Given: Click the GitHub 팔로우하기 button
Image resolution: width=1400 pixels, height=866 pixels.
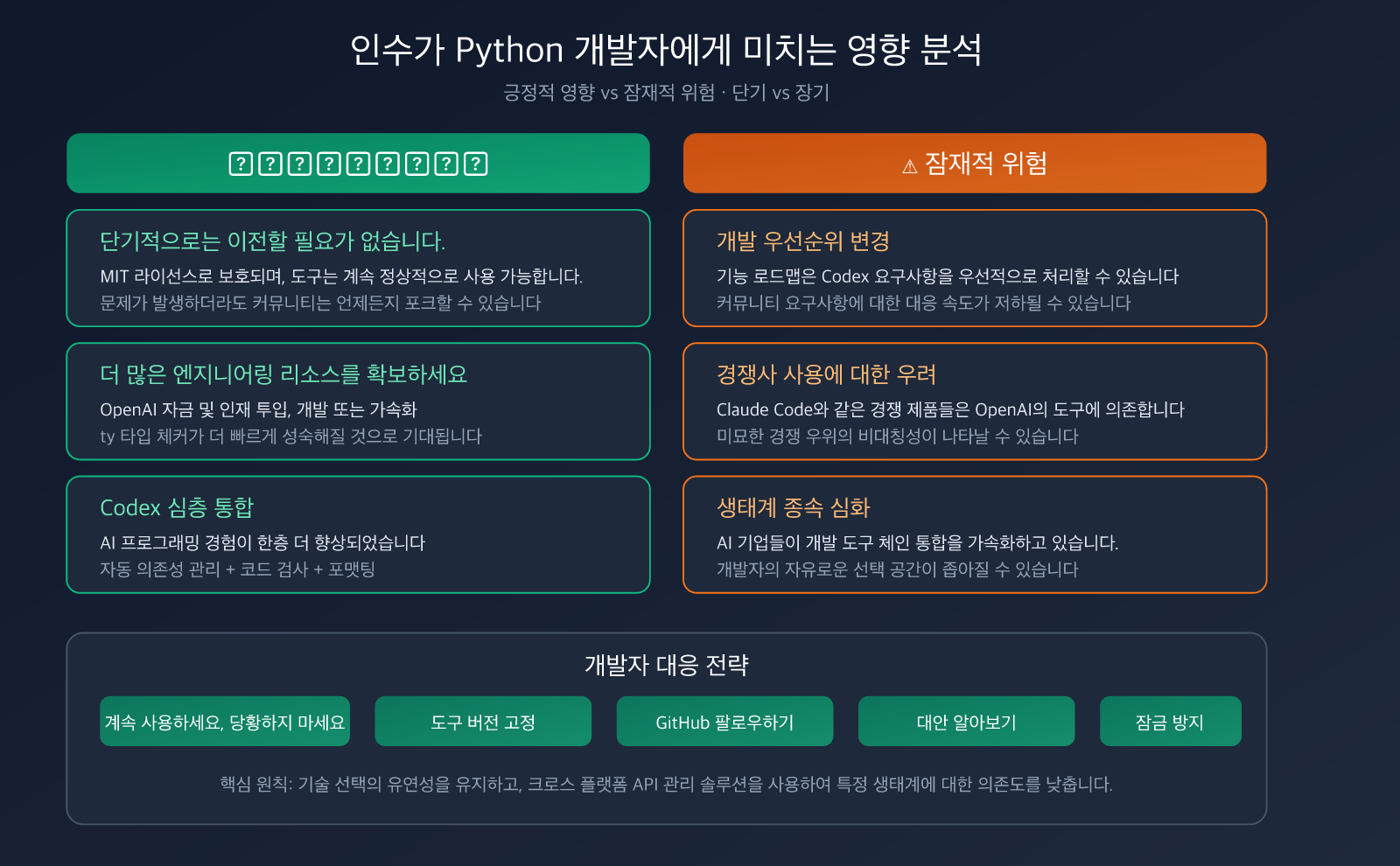Looking at the screenshot, I should tap(724, 722).
